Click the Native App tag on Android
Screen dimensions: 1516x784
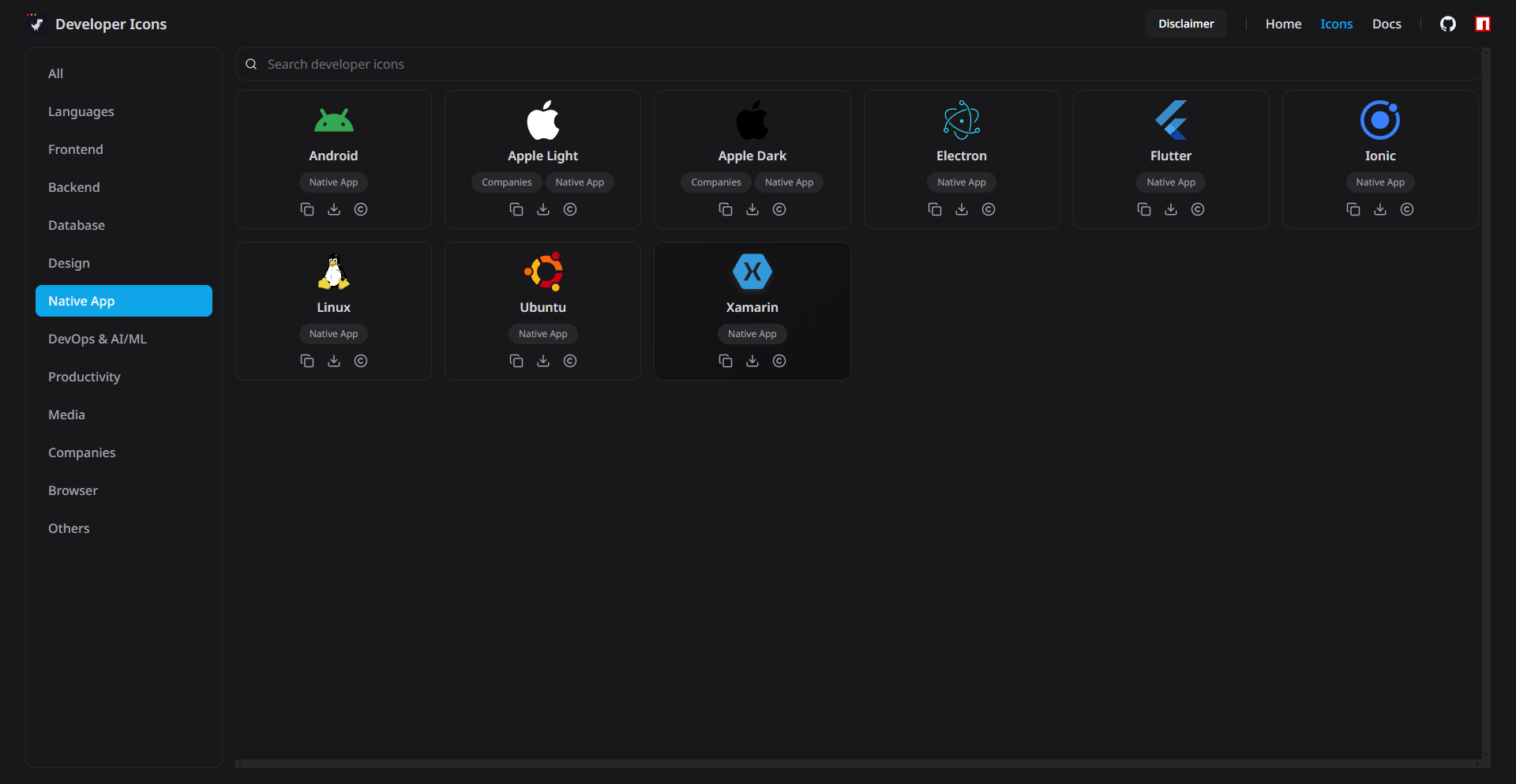334,182
